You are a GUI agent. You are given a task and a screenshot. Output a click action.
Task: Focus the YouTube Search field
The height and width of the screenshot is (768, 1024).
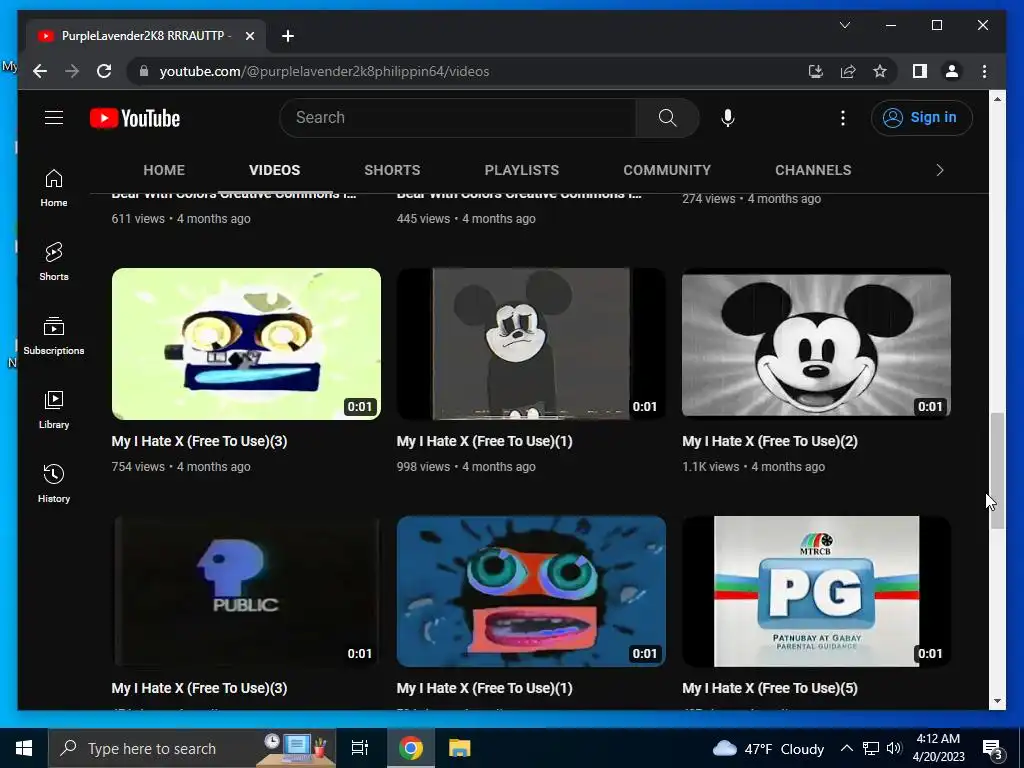pyautogui.click(x=458, y=118)
